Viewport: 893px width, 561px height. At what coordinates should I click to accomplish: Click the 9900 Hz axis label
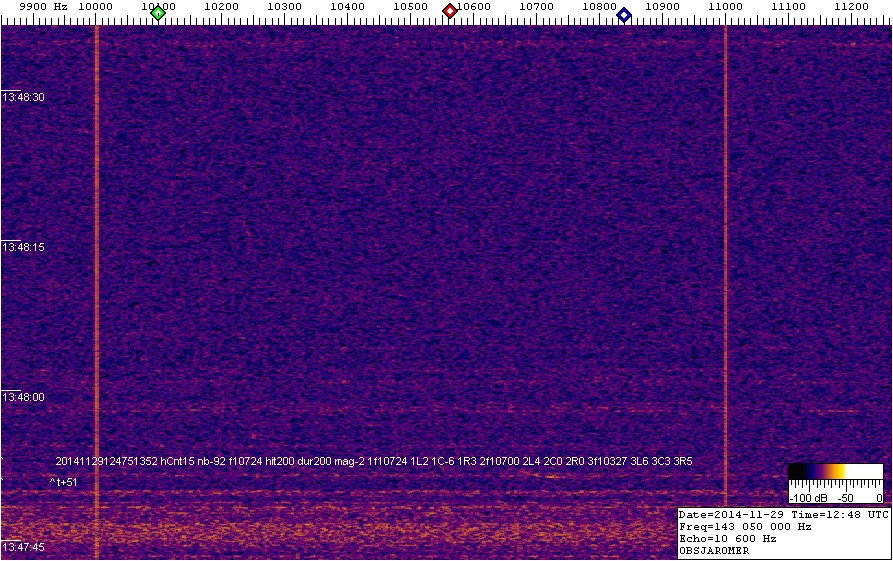(43, 7)
